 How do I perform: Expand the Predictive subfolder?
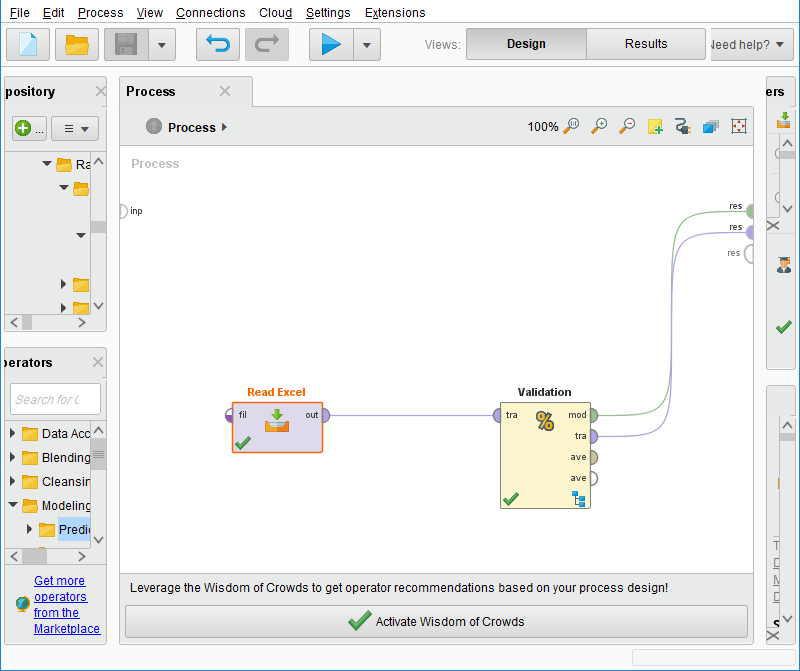[x=30, y=529]
